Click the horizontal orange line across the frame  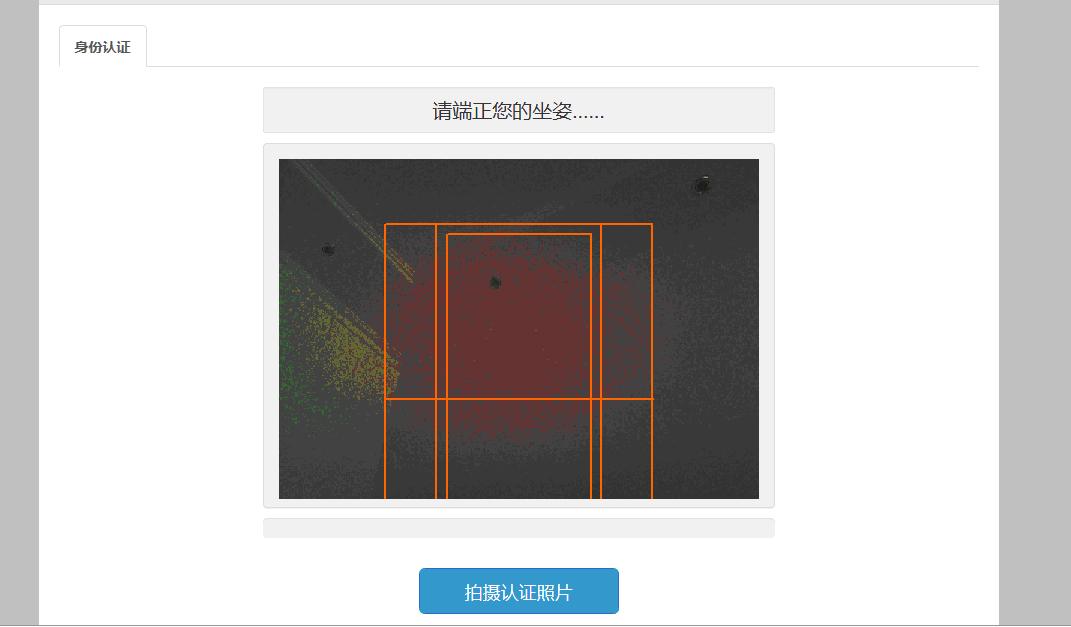(x=518, y=398)
